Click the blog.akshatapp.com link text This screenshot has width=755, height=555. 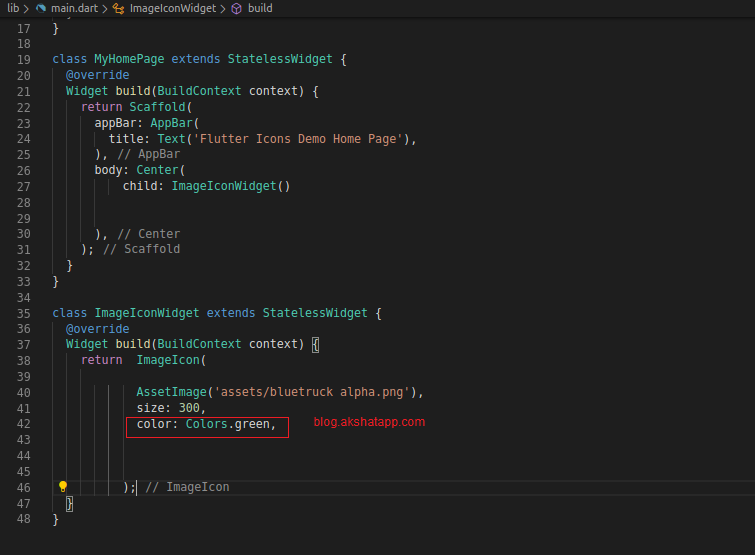(x=369, y=422)
